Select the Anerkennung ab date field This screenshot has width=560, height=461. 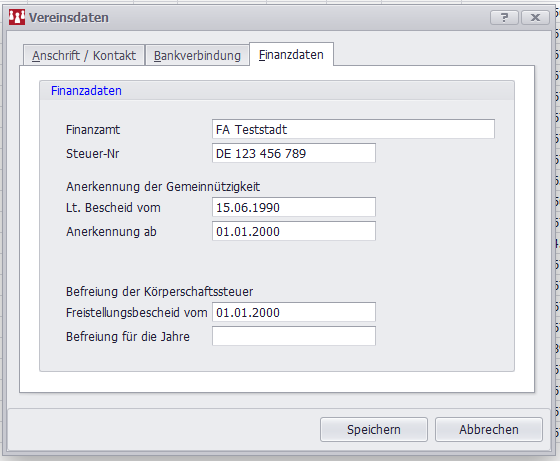tap(294, 231)
